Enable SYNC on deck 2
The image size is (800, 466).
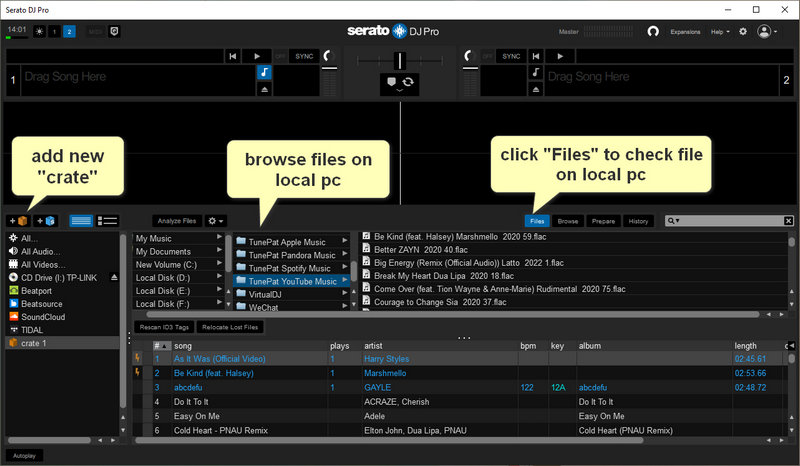(511, 56)
